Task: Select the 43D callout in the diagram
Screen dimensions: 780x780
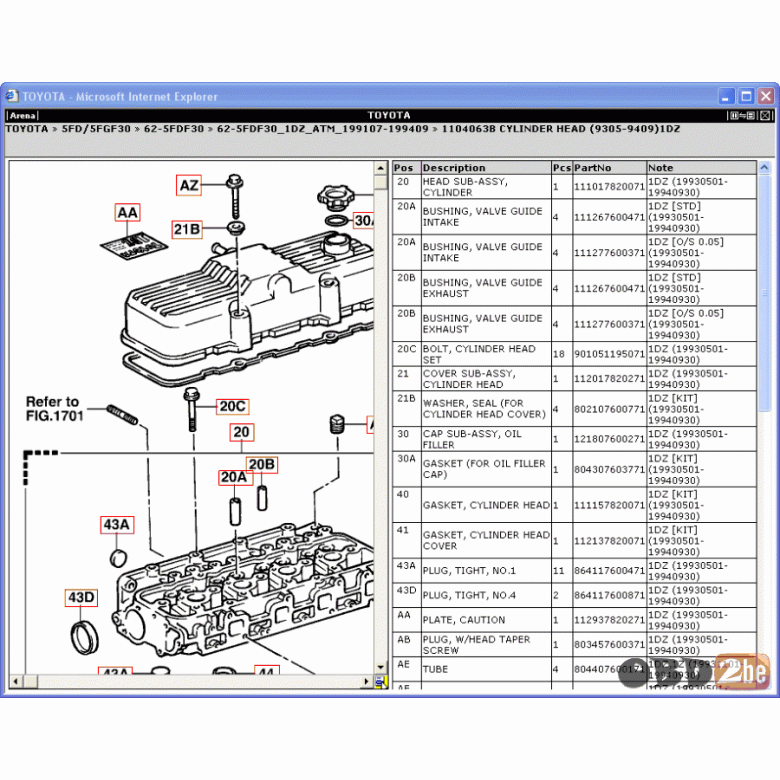Action: click(x=81, y=597)
